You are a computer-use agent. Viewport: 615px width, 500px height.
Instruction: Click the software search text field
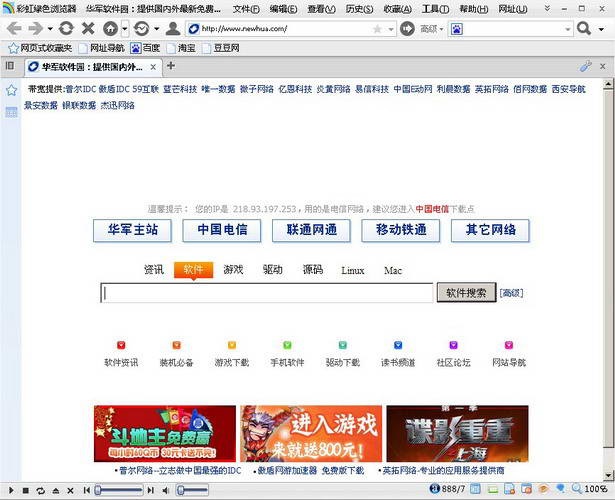(267, 293)
